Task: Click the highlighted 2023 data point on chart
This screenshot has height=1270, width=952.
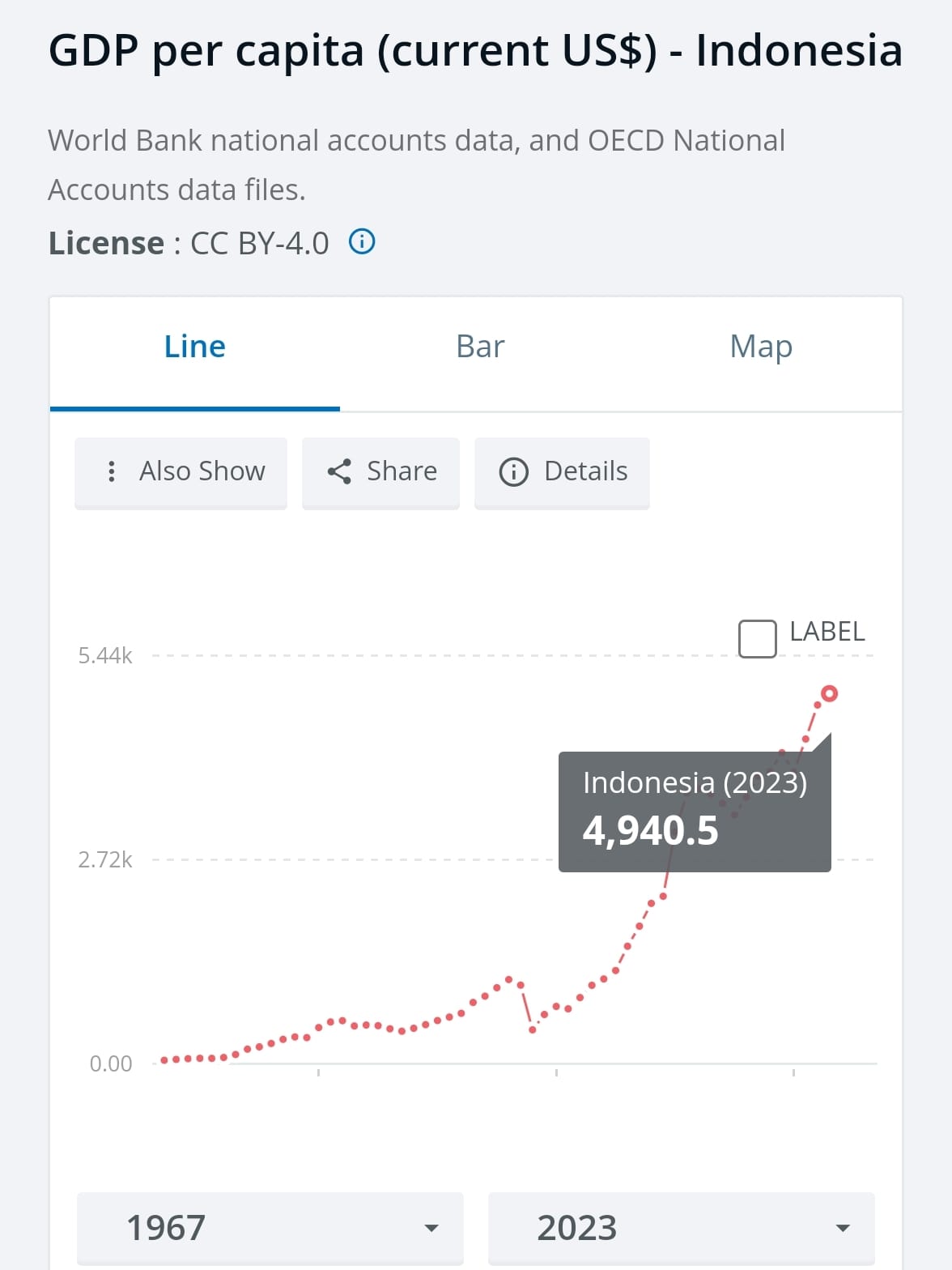Action: tap(829, 693)
